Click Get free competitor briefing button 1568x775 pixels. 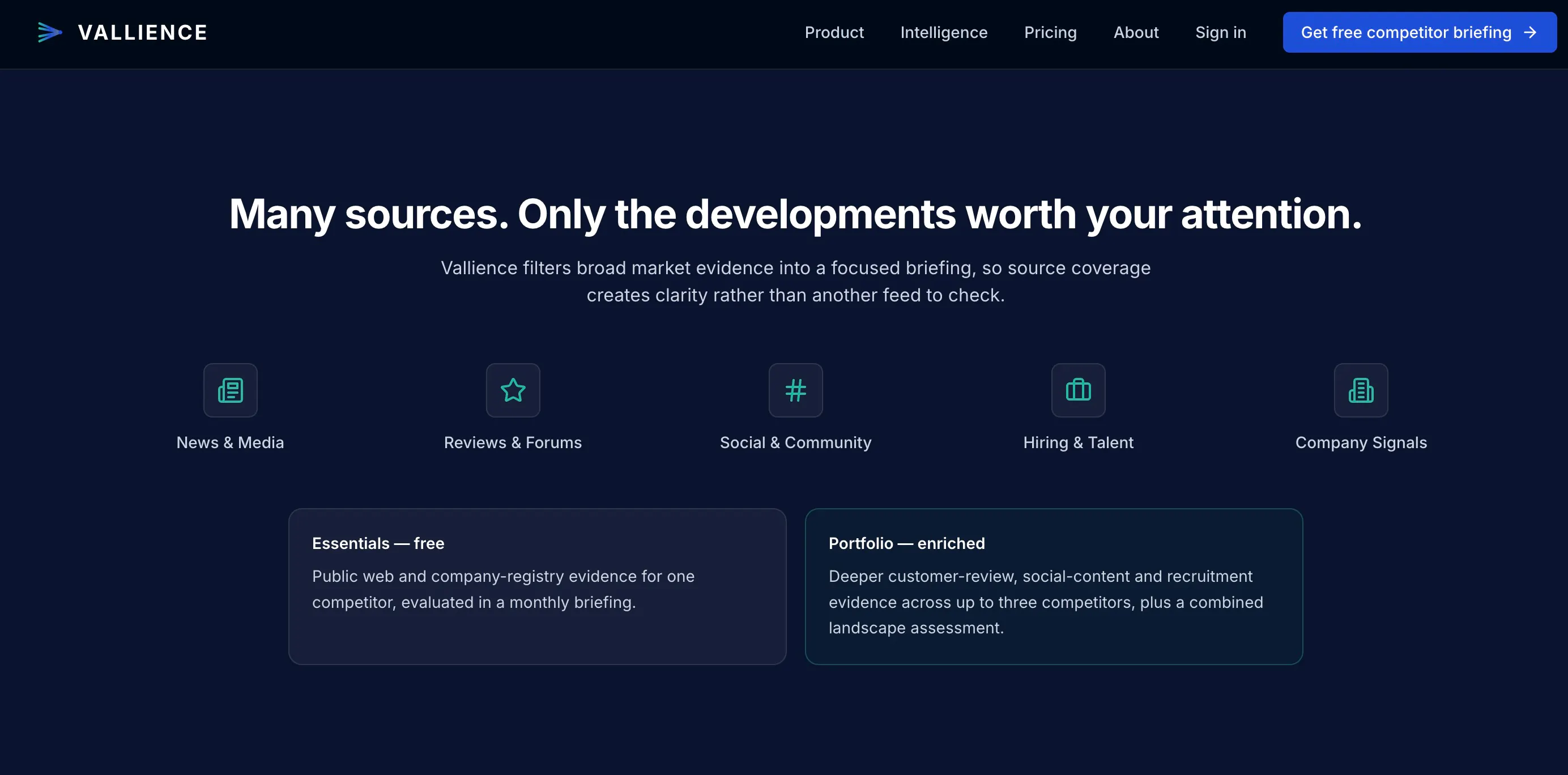1420,32
